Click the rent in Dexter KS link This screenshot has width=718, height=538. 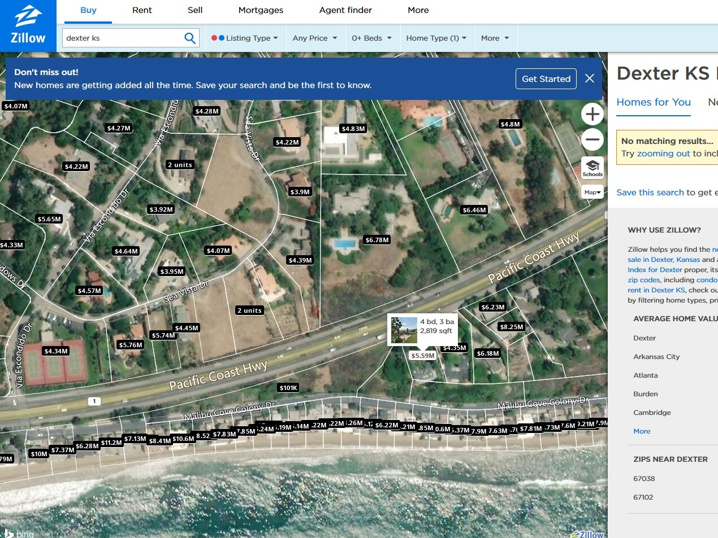(656, 290)
